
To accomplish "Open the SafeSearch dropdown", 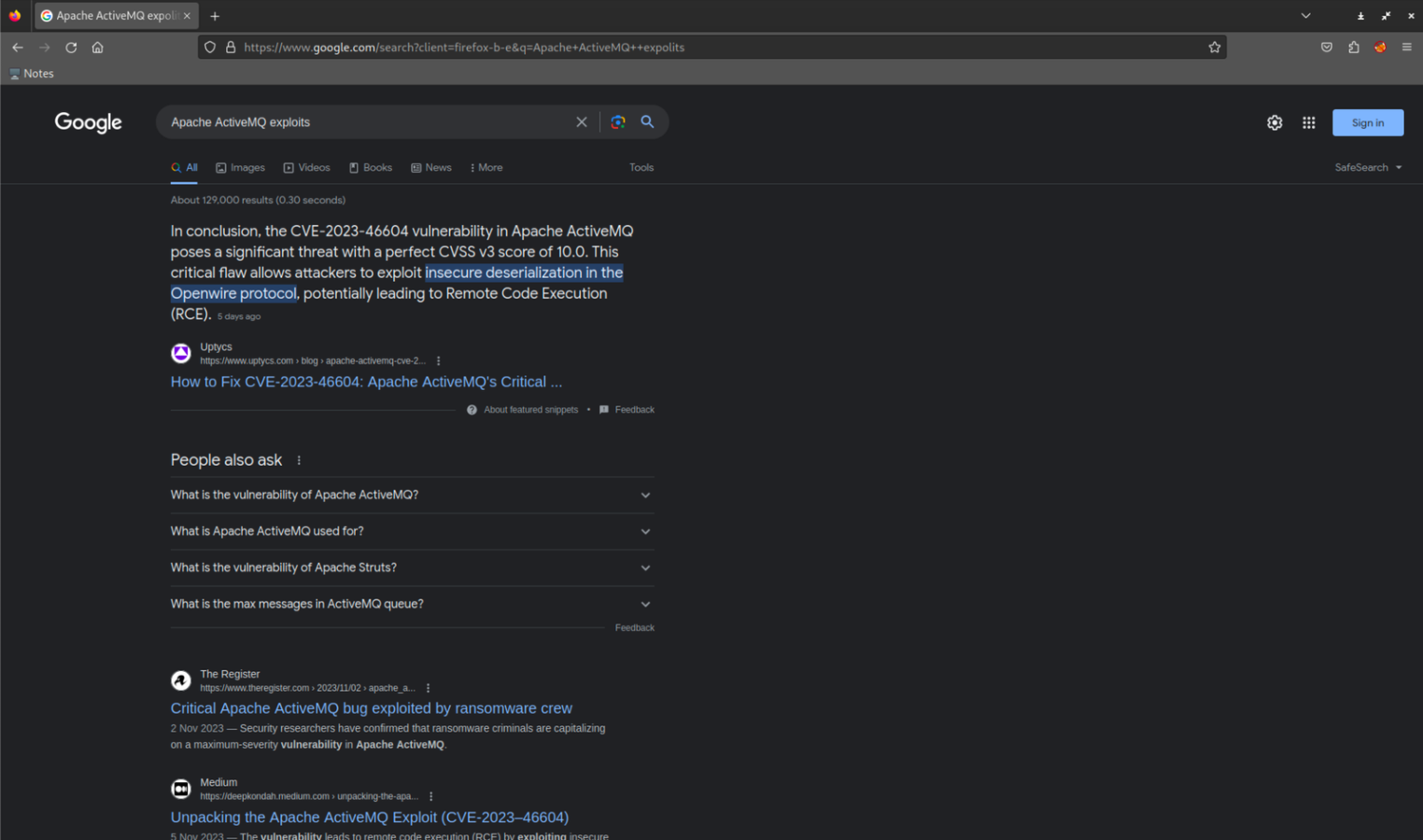I will click(x=1368, y=168).
